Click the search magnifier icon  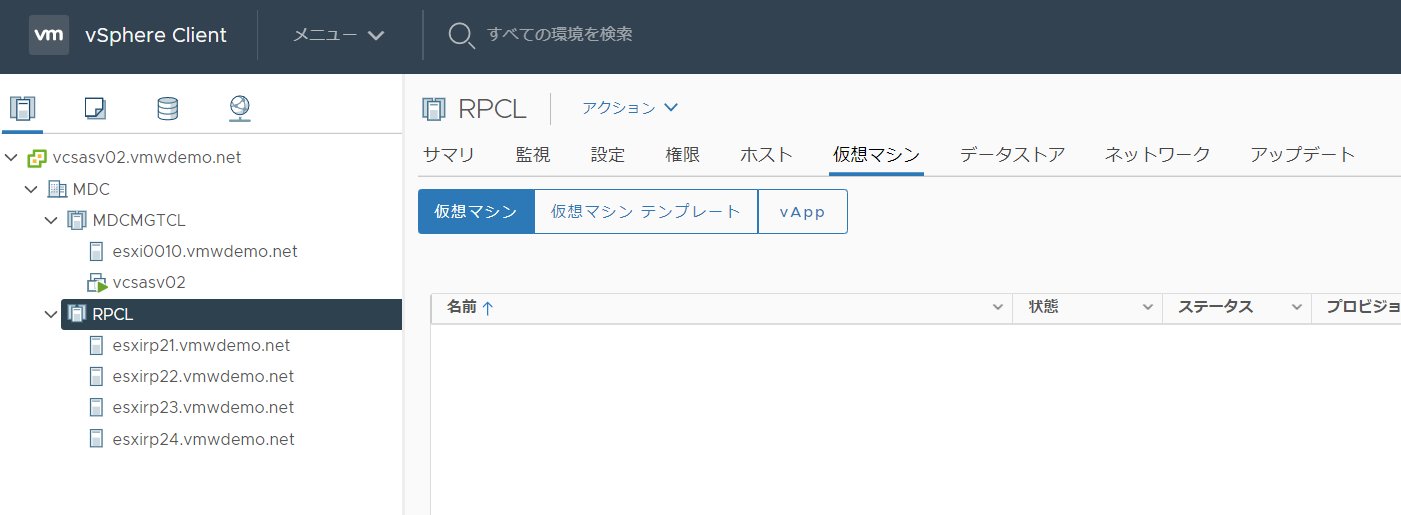click(460, 35)
